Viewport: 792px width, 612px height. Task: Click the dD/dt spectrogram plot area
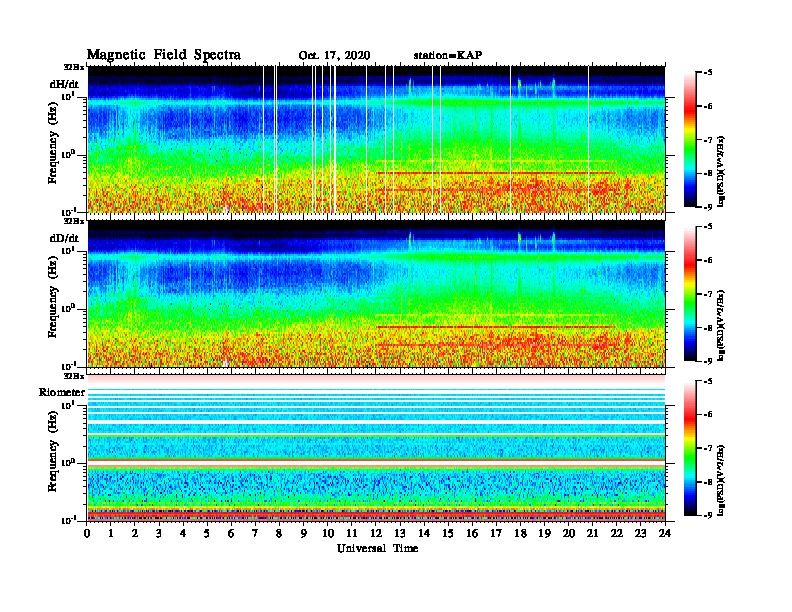click(376, 293)
